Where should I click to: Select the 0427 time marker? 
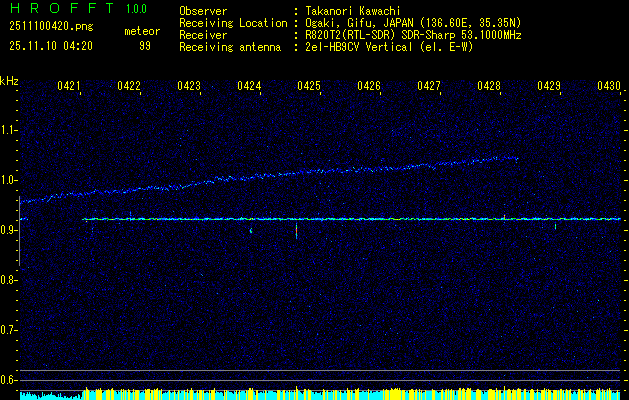pos(429,87)
